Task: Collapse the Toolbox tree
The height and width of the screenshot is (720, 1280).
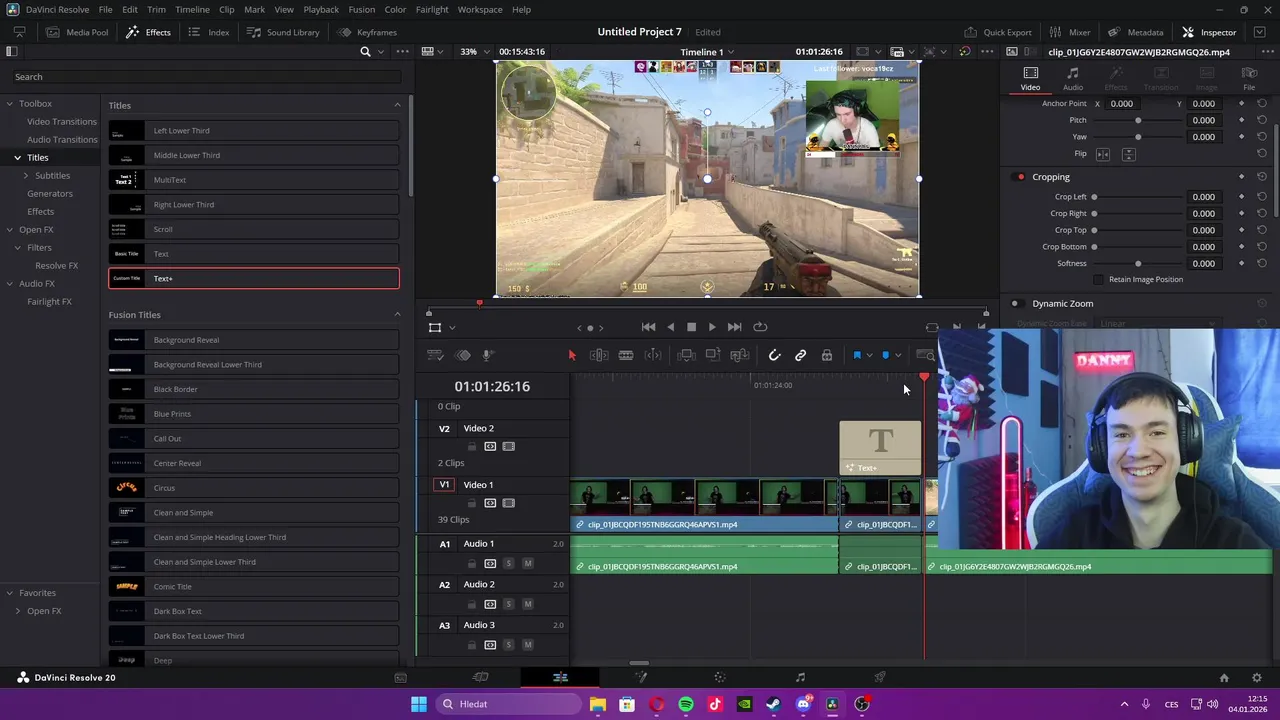Action: pyautogui.click(x=9, y=103)
